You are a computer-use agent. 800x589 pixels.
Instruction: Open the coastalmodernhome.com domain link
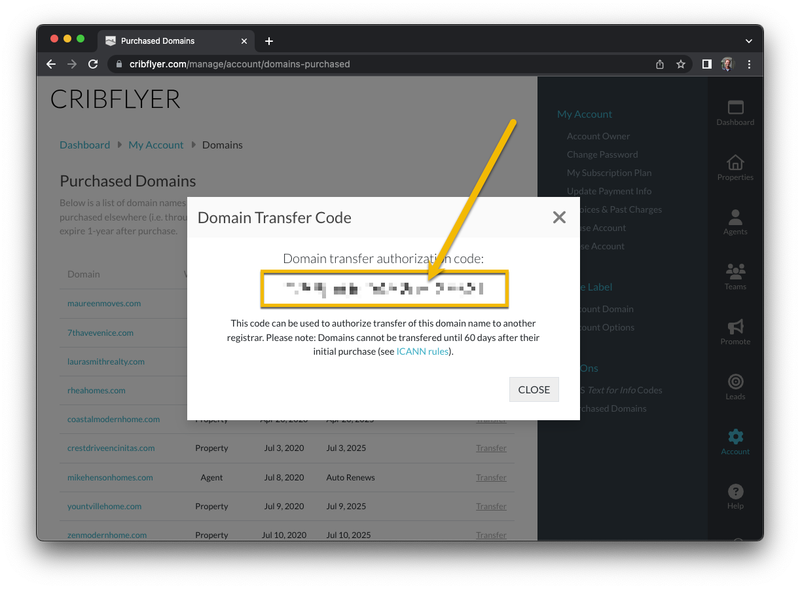click(114, 419)
